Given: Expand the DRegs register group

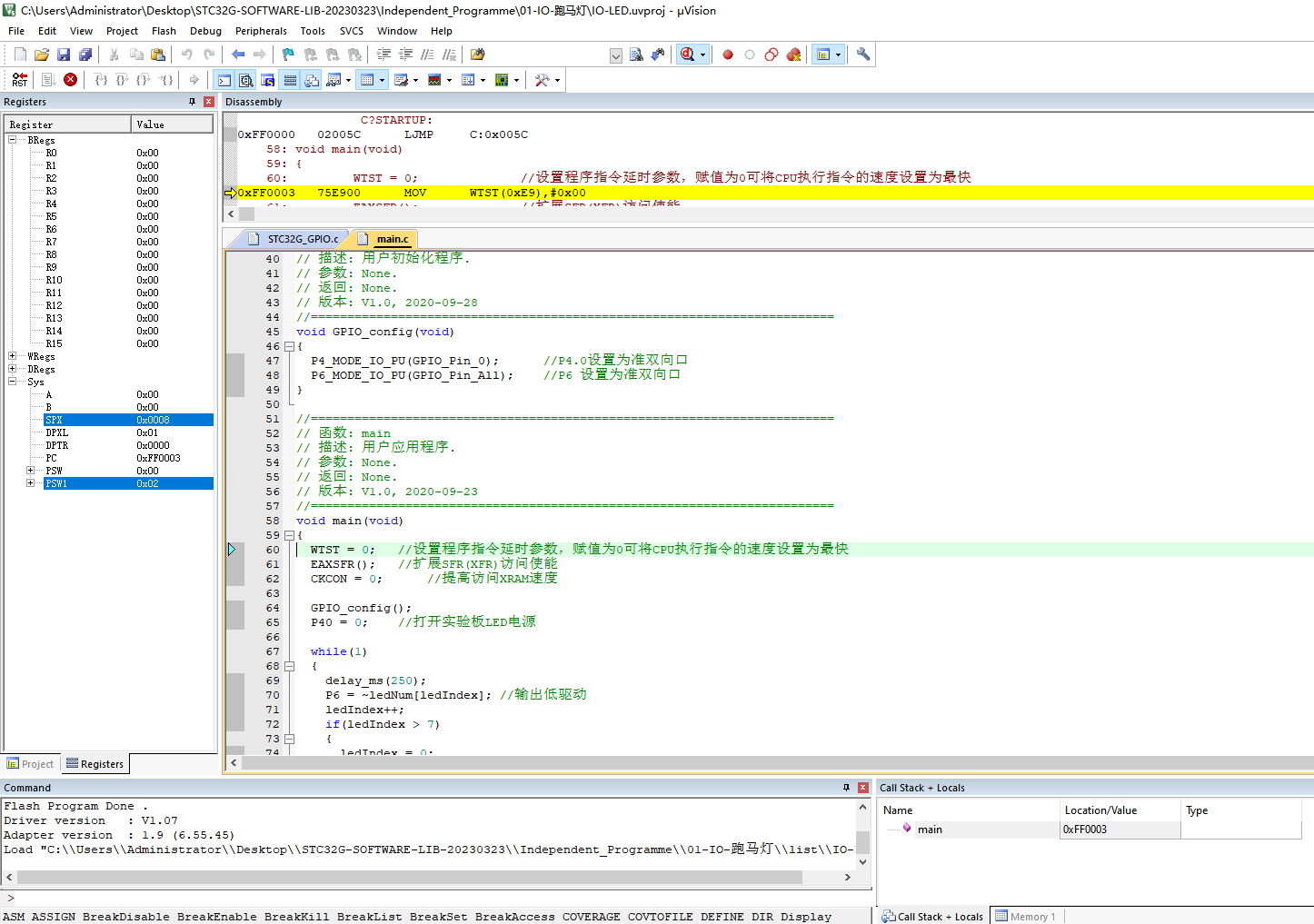Looking at the screenshot, I should click(12, 369).
